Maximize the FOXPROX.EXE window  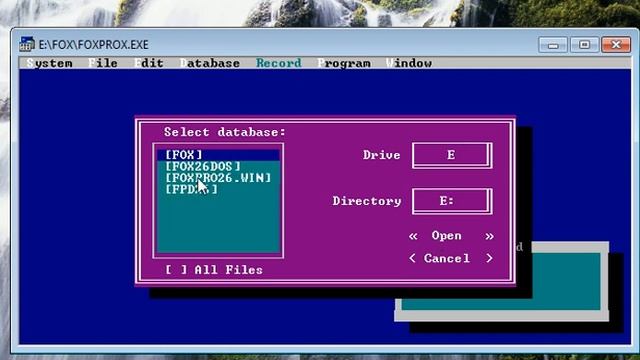click(584, 44)
